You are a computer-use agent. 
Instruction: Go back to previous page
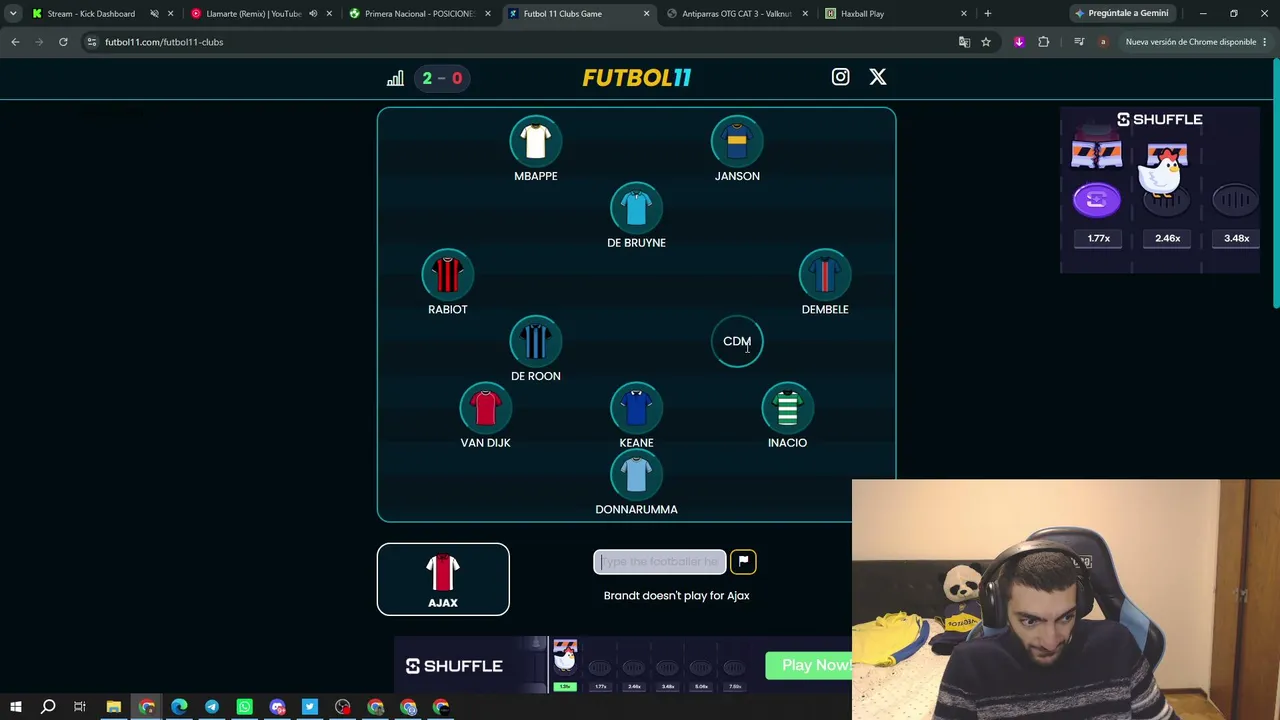point(15,42)
